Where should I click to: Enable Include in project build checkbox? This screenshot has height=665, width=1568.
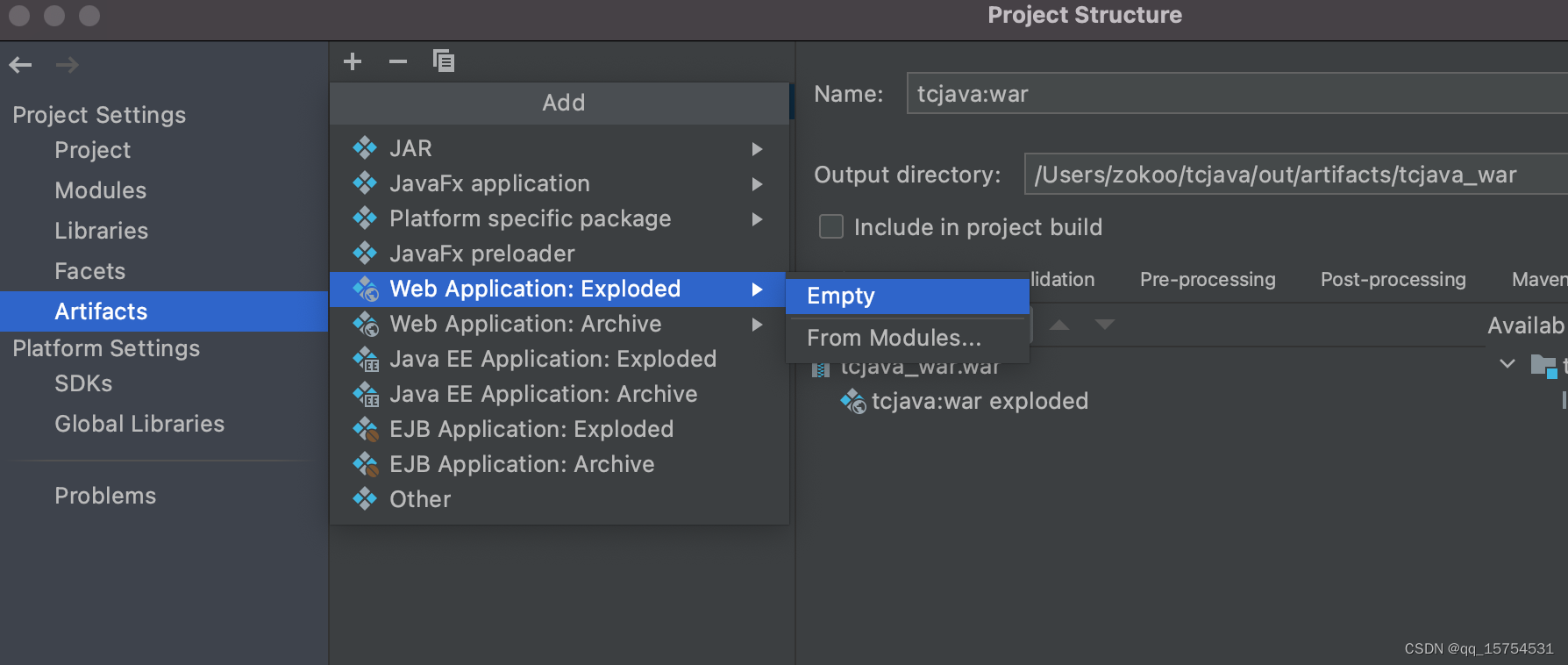(831, 227)
